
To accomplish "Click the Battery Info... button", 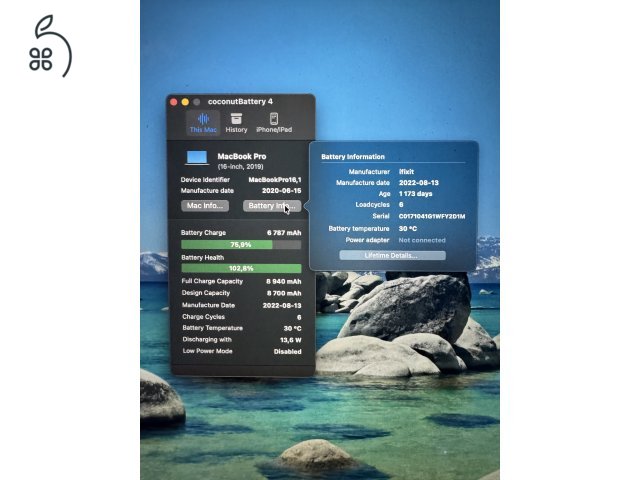I will pyautogui.click(x=272, y=206).
